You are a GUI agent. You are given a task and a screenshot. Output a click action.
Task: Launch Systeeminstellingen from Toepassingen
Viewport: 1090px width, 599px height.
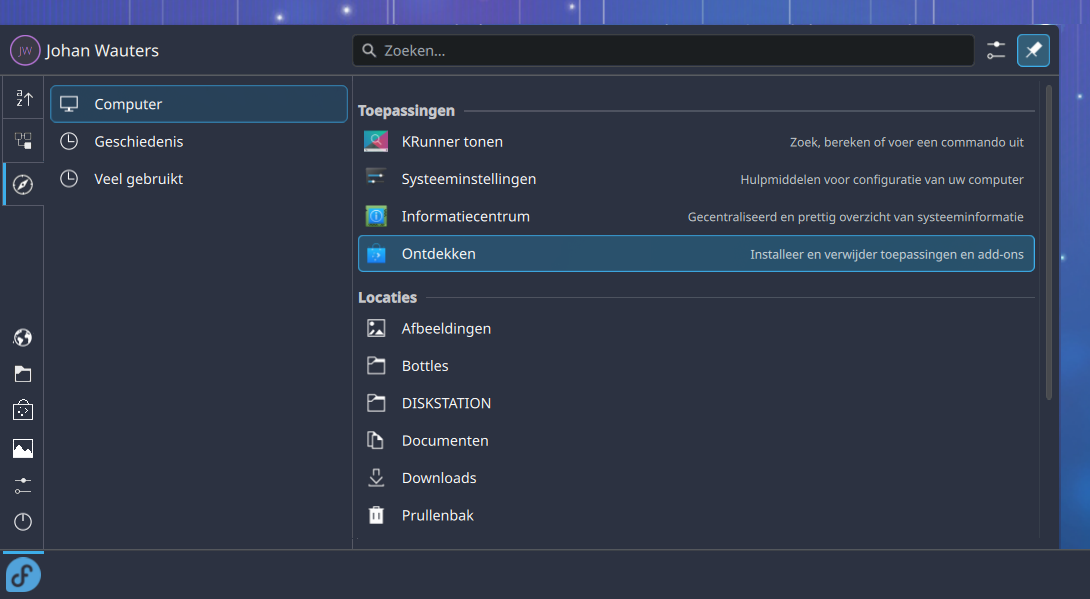[x=468, y=179]
